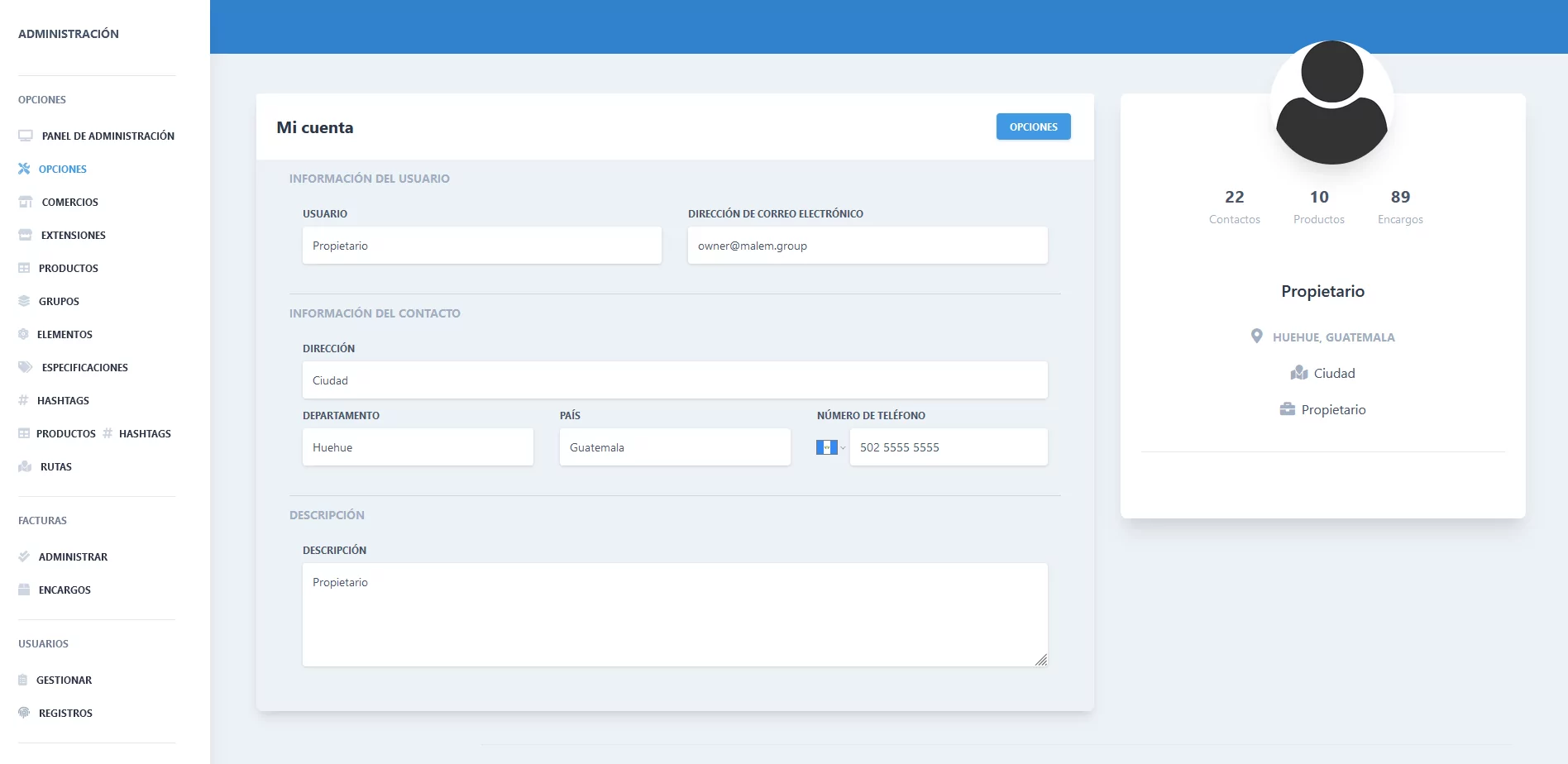Click the map icon beside Rutas
The height and width of the screenshot is (764, 1568).
click(25, 466)
